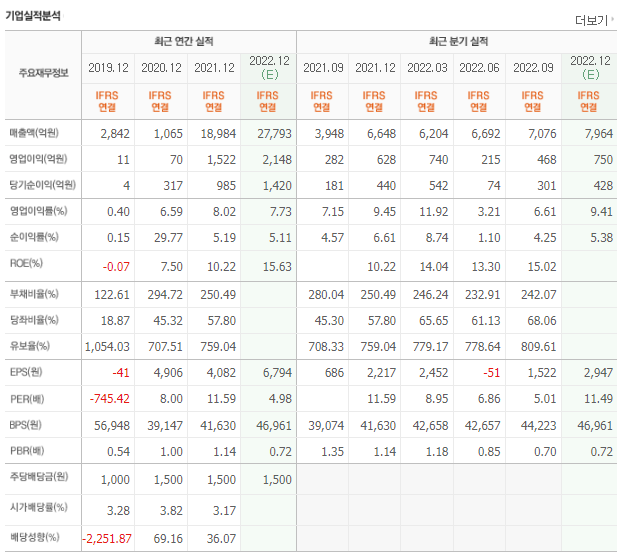Click the 매출액(억원) row label
627x558 pixels.
pos(34,133)
